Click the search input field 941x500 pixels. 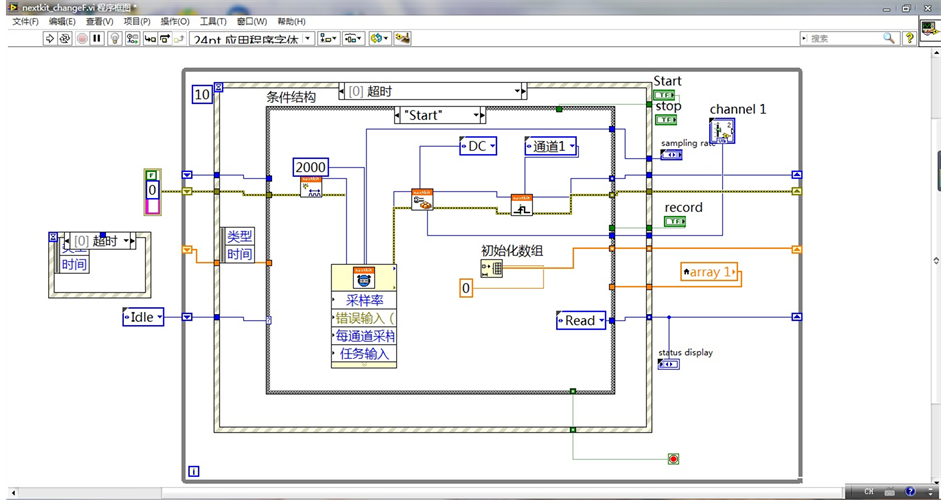842,38
